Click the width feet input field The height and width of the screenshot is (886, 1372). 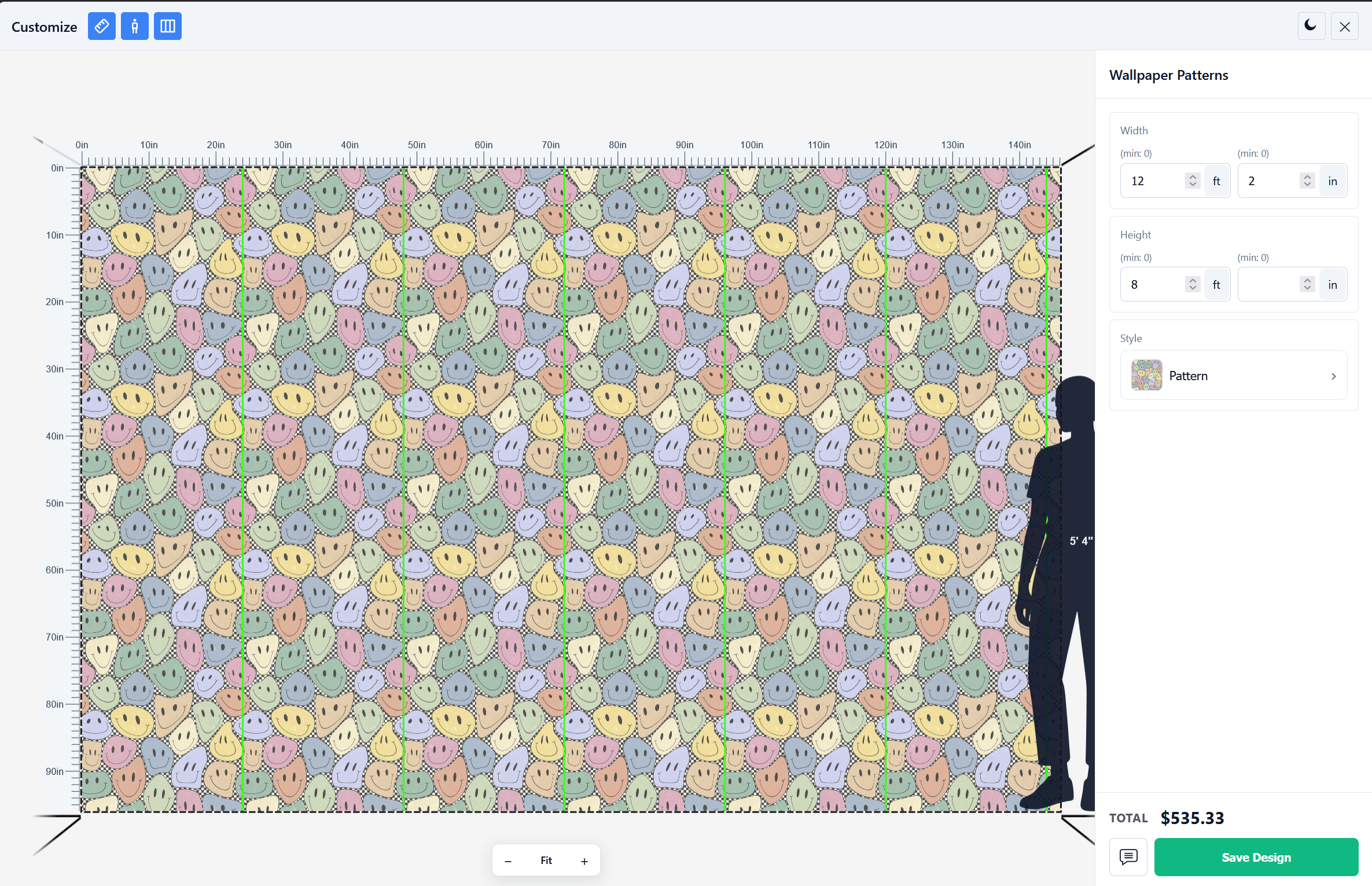pyautogui.click(x=1154, y=181)
